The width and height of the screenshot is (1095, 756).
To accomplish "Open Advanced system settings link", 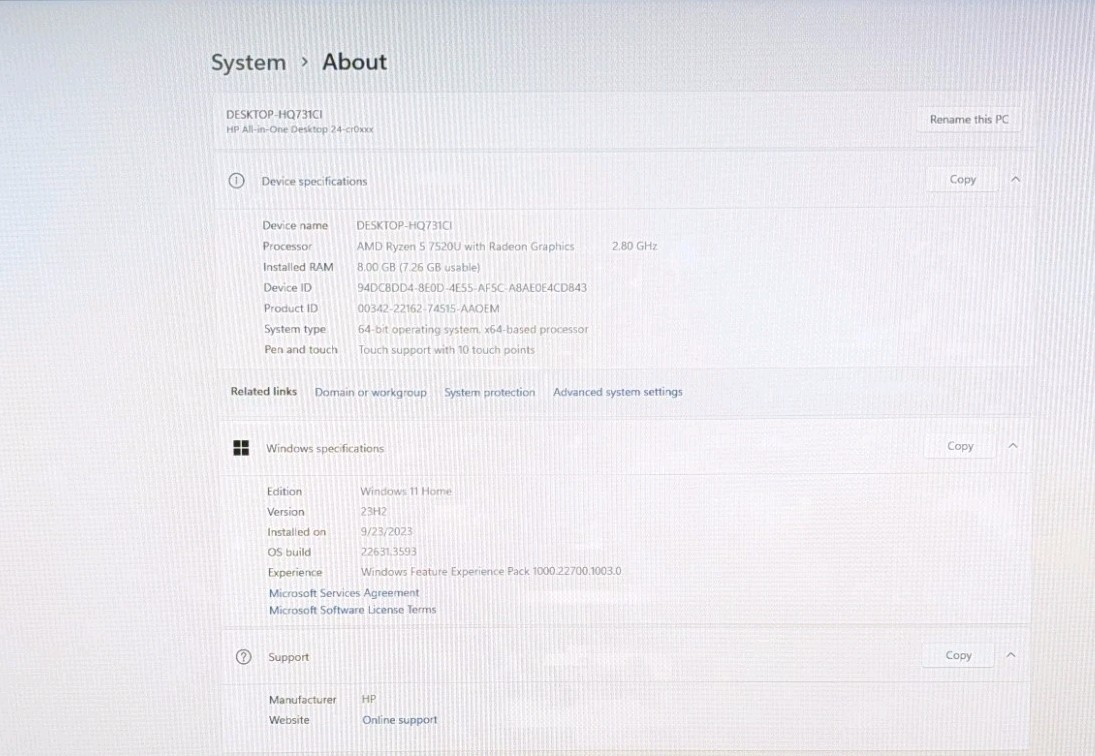I will (x=617, y=392).
